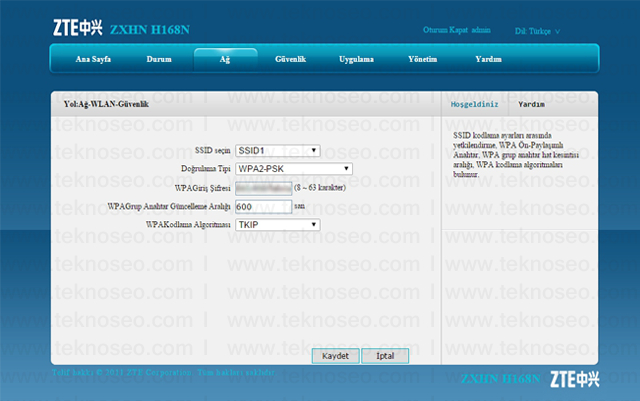Open the Uygulama tab
The height and width of the screenshot is (401, 640).
[356, 59]
